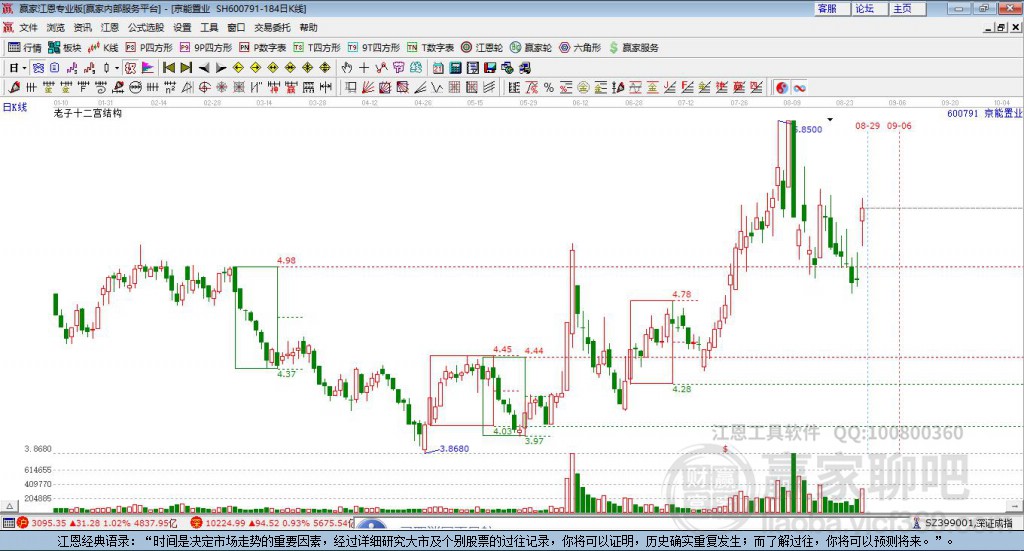This screenshot has width=1024, height=551.
Task: Click the 09-06 date marker label
Action: [899, 126]
